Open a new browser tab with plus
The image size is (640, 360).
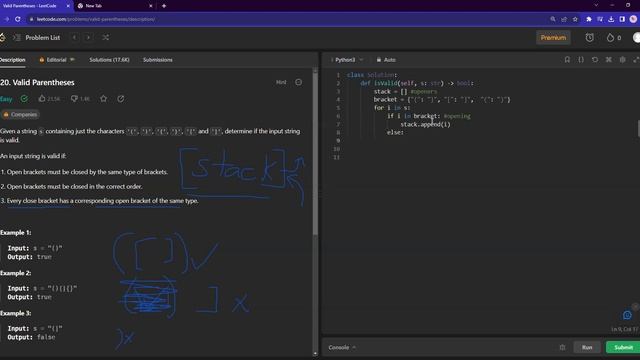click(x=164, y=6)
